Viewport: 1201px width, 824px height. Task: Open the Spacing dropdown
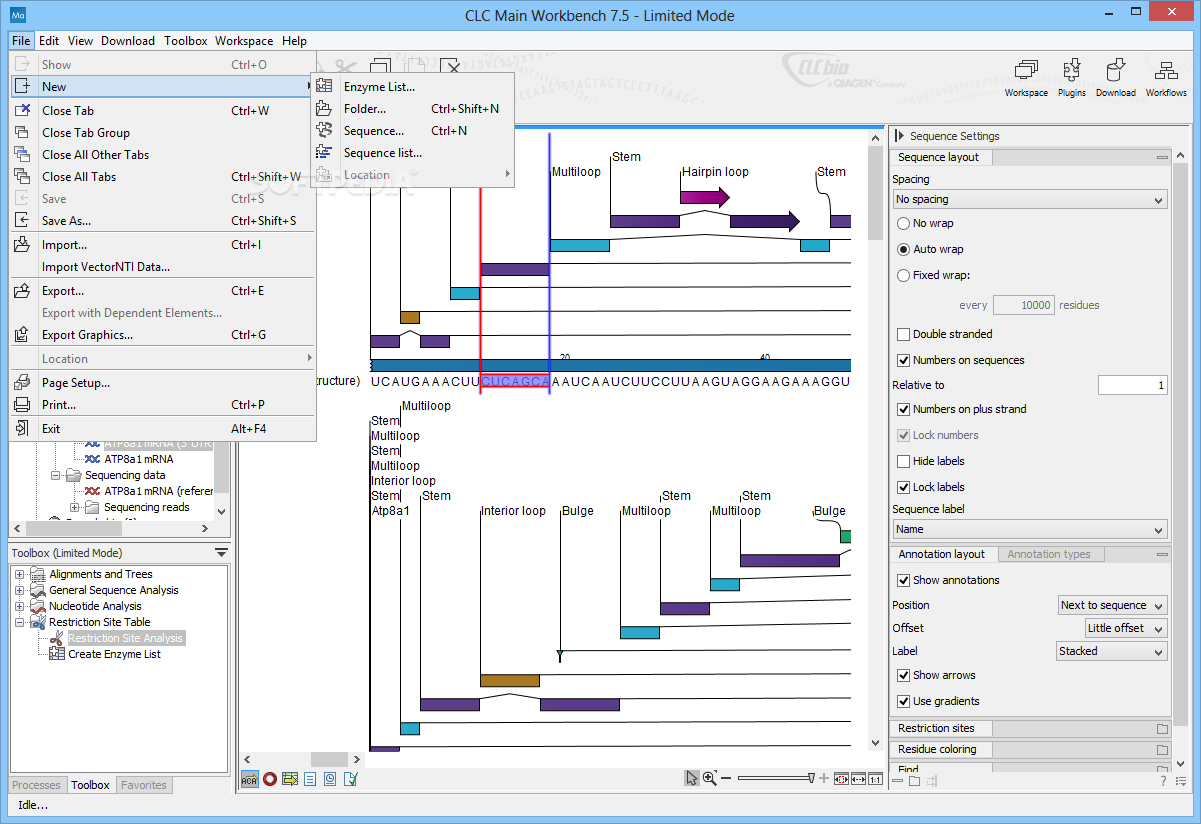click(x=1029, y=199)
